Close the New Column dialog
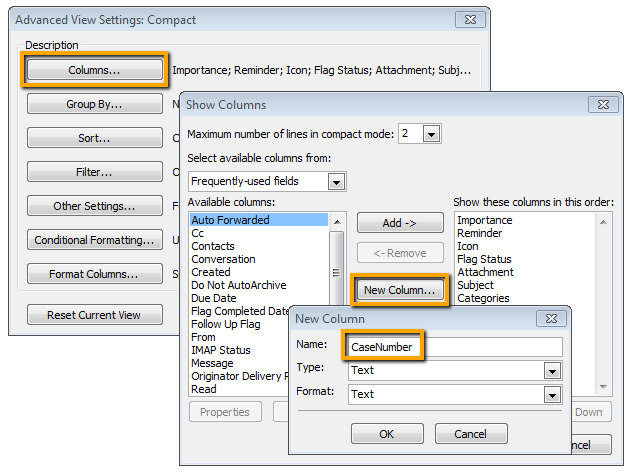This screenshot has width=631, height=473. [551, 319]
